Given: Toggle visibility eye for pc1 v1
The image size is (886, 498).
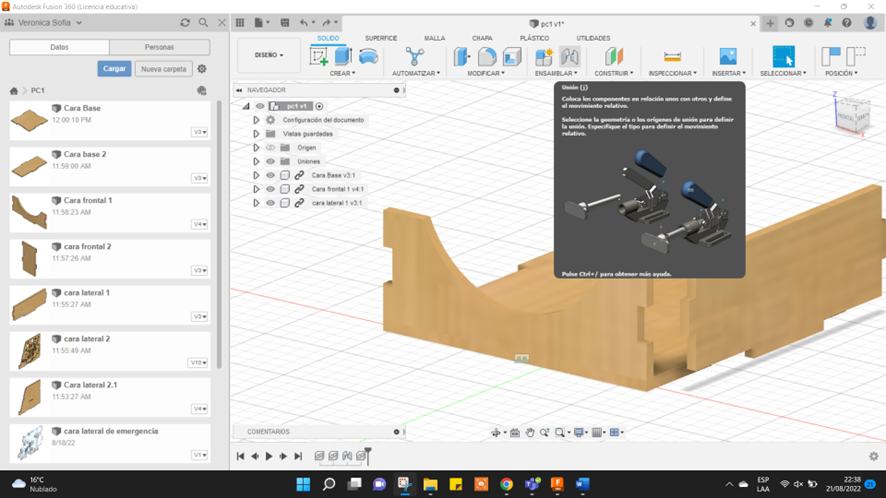Looking at the screenshot, I should click(x=260, y=106).
